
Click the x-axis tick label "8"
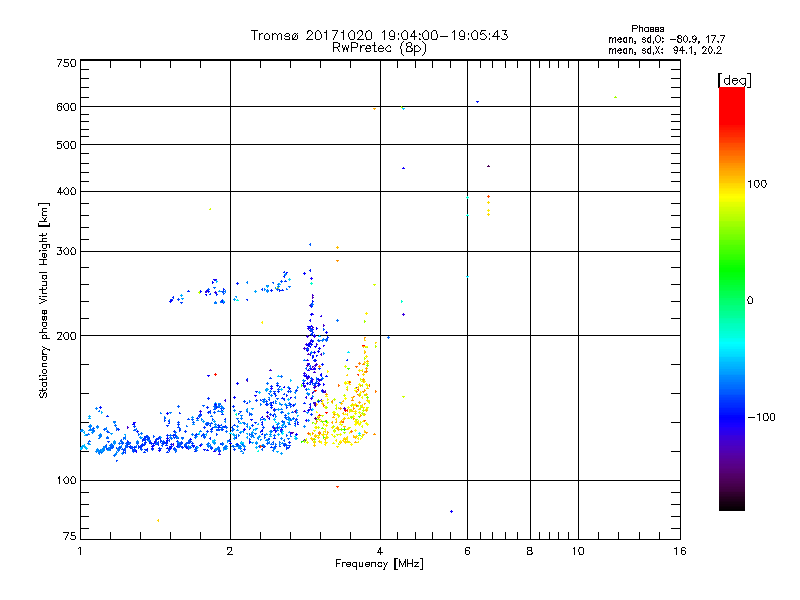(530, 551)
